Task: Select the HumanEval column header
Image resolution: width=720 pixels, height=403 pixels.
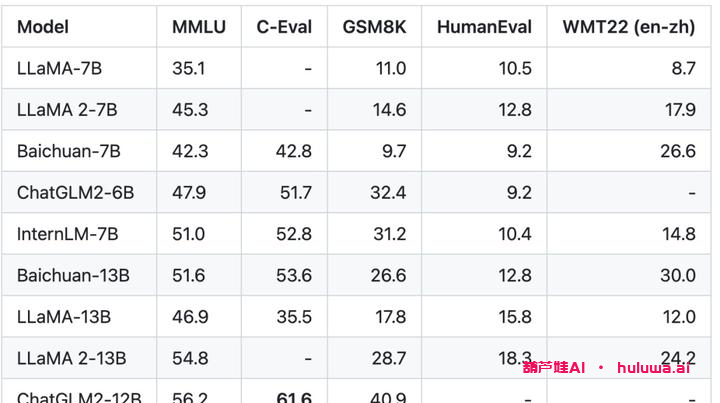Action: (x=484, y=28)
